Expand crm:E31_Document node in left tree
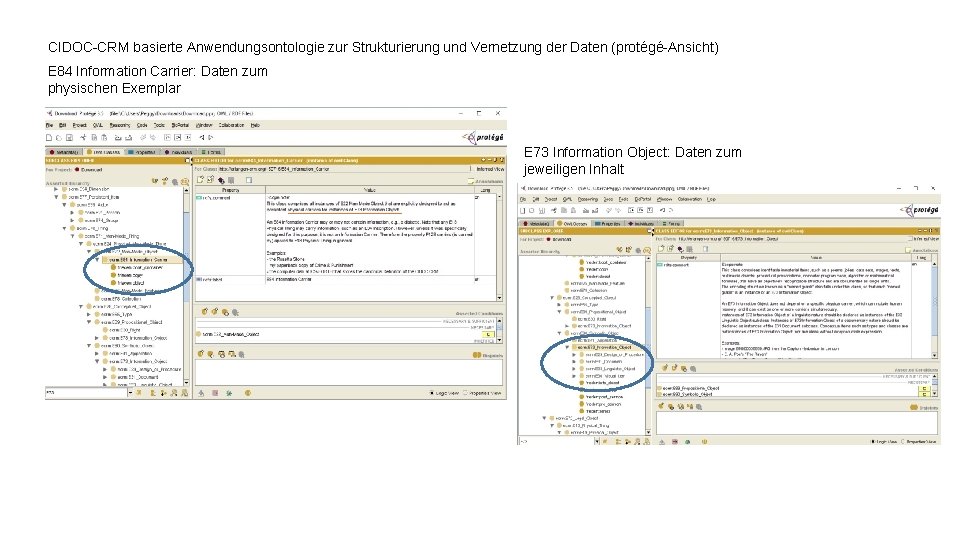Image resolution: width=960 pixels, height=540 pixels. click(105, 377)
